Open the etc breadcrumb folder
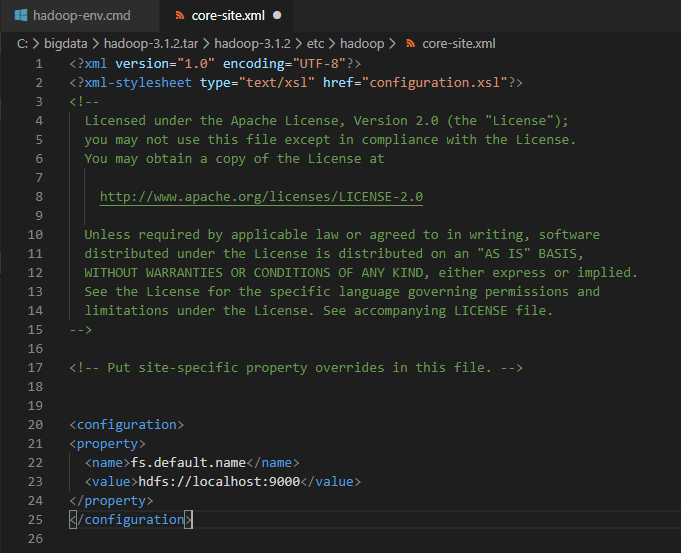681x553 pixels. click(315, 43)
